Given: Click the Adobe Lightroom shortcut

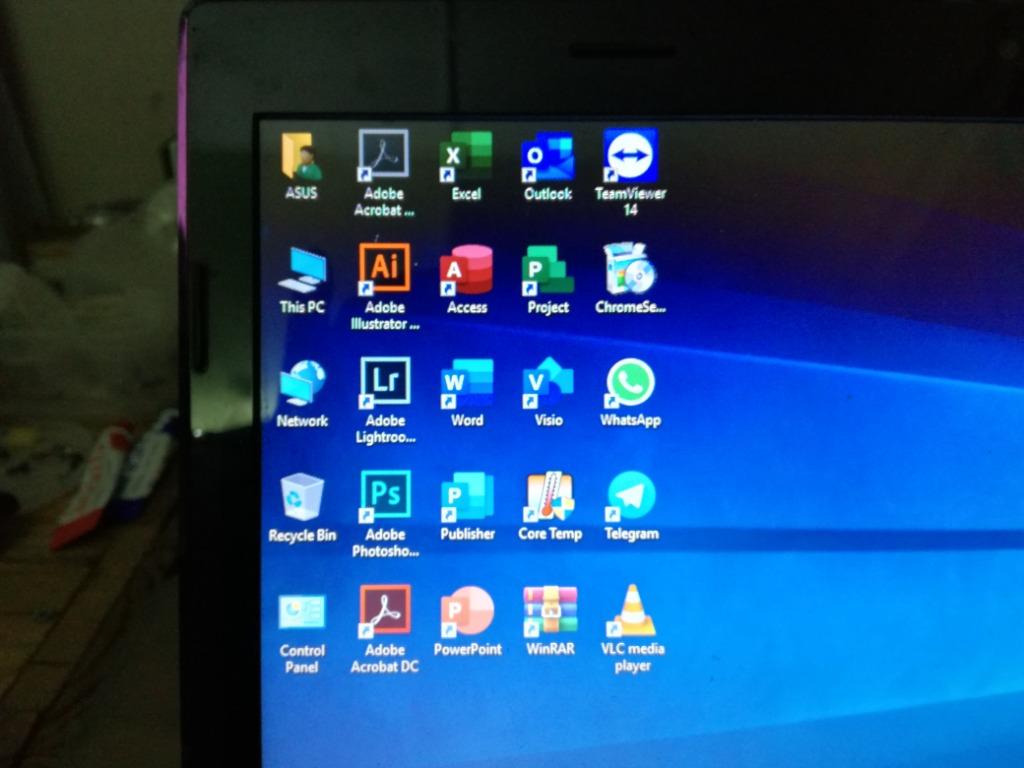Looking at the screenshot, I should (385, 383).
